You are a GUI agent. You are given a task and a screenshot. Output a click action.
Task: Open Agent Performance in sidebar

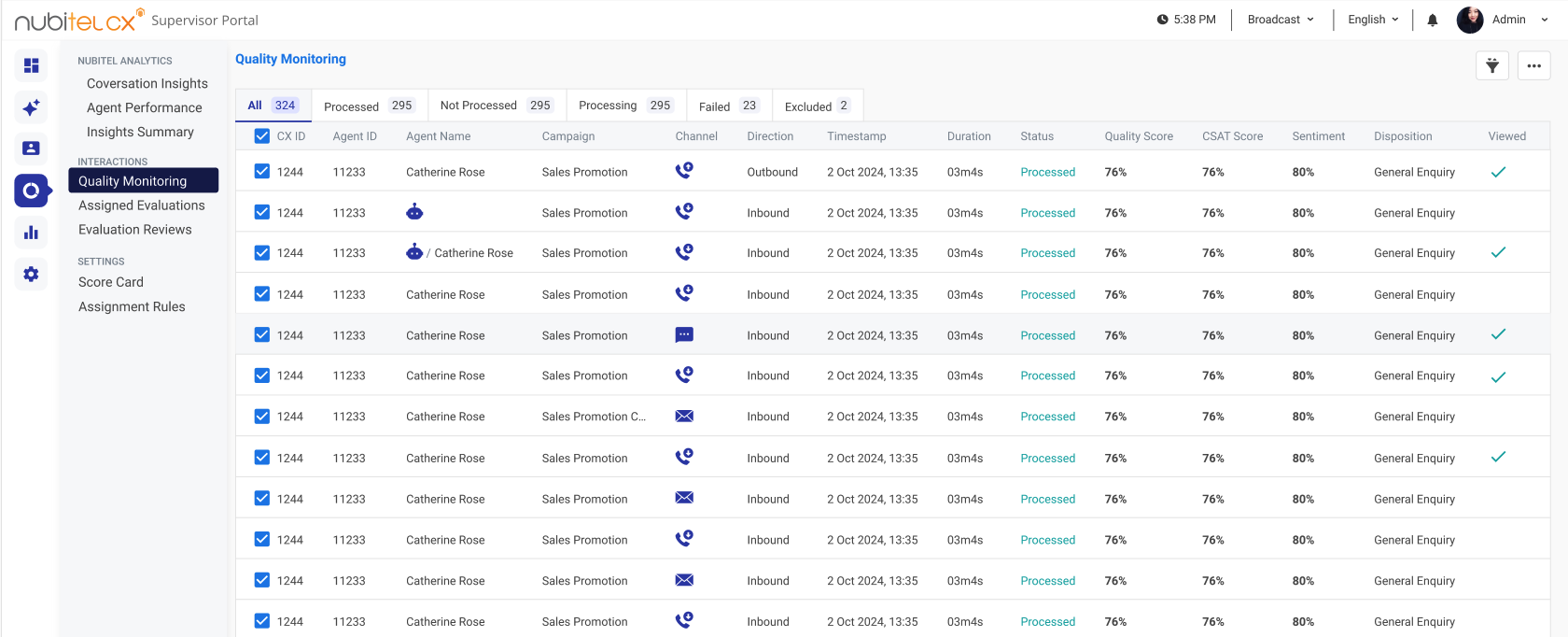pos(145,107)
